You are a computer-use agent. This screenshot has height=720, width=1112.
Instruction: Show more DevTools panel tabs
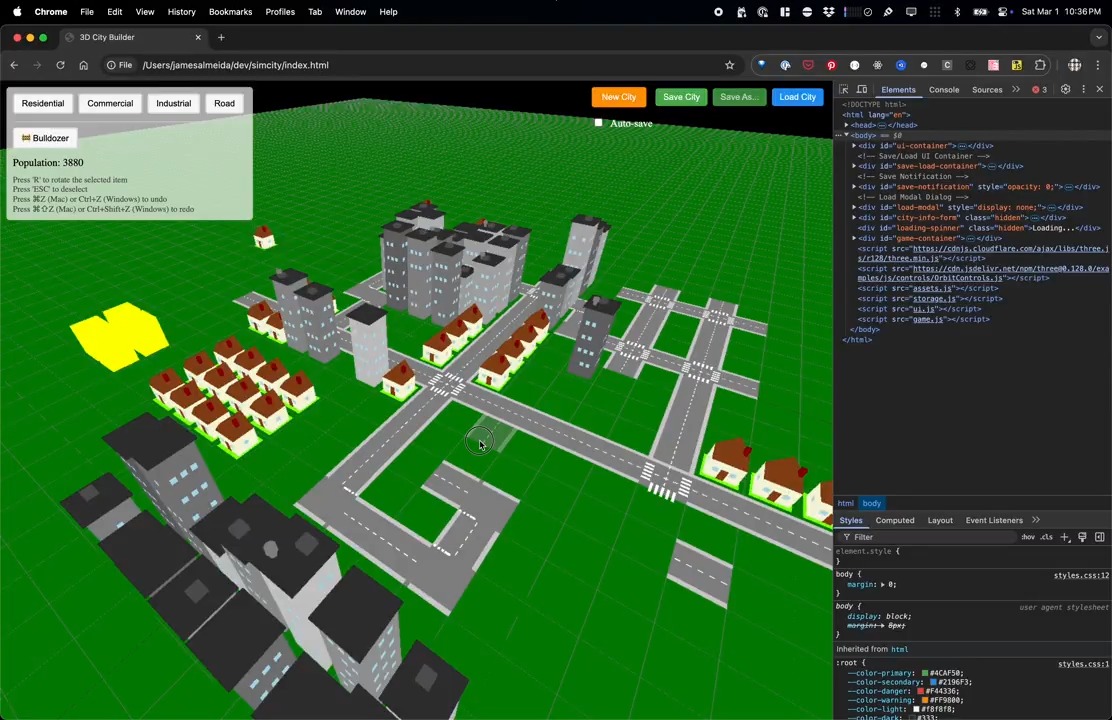(1016, 89)
